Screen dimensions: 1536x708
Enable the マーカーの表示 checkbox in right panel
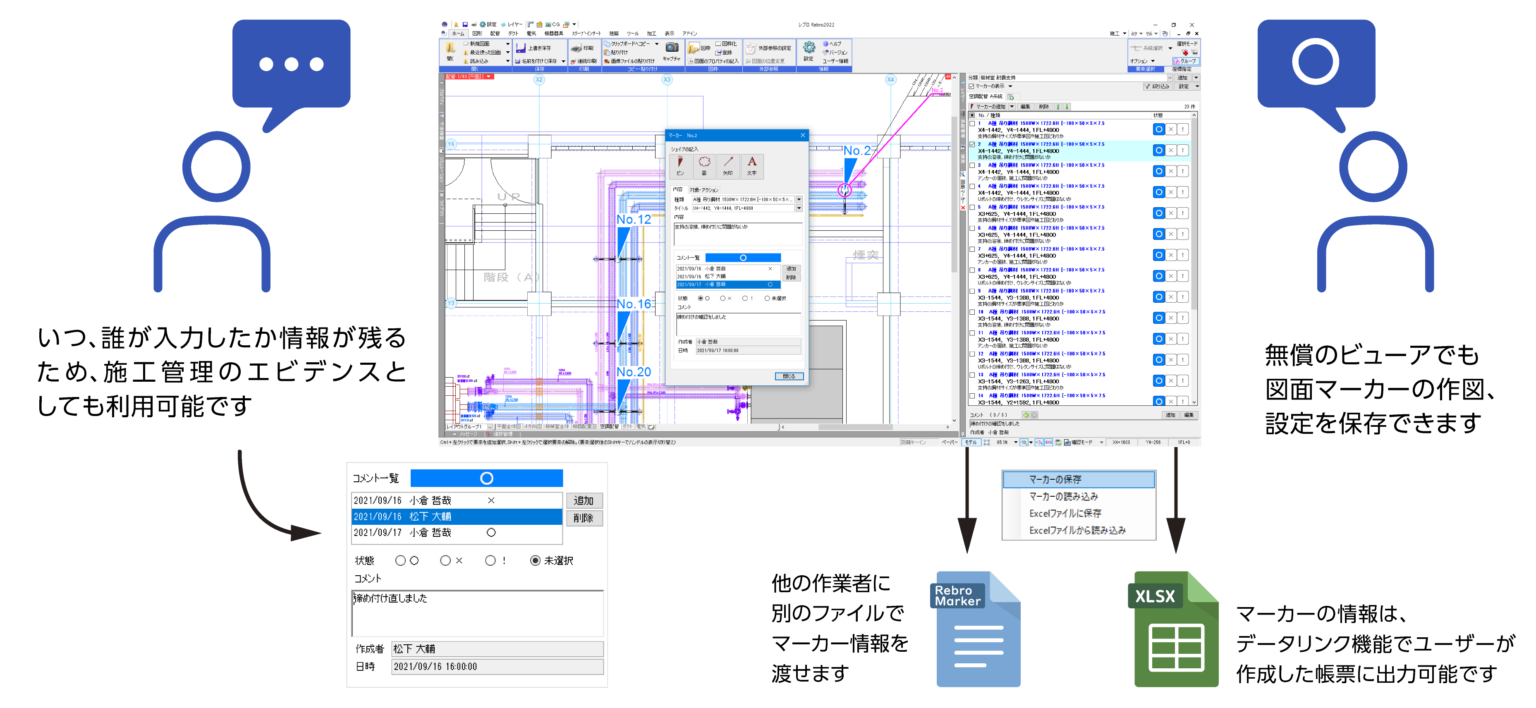coord(971,86)
